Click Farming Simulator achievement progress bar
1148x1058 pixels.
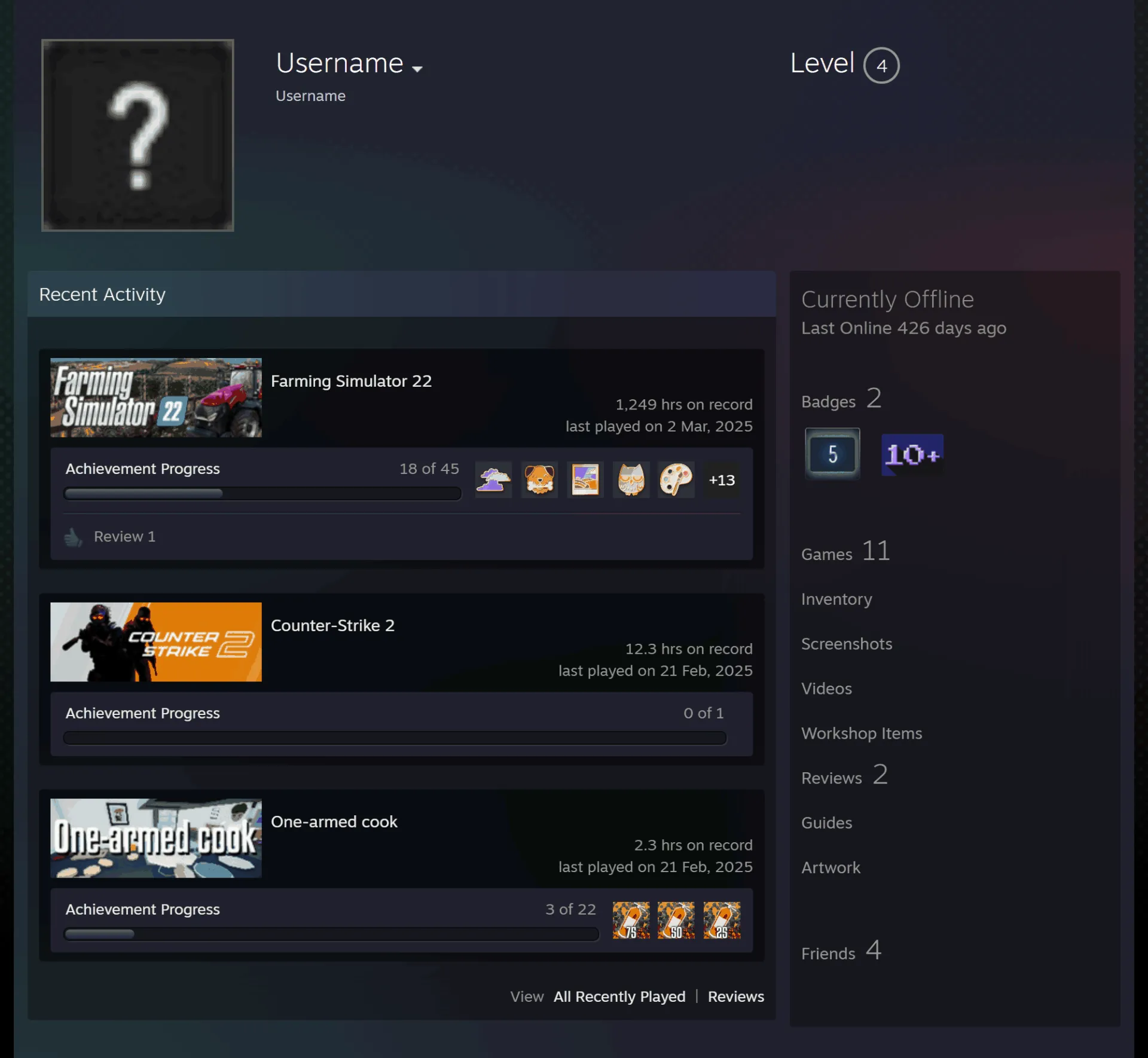262,493
